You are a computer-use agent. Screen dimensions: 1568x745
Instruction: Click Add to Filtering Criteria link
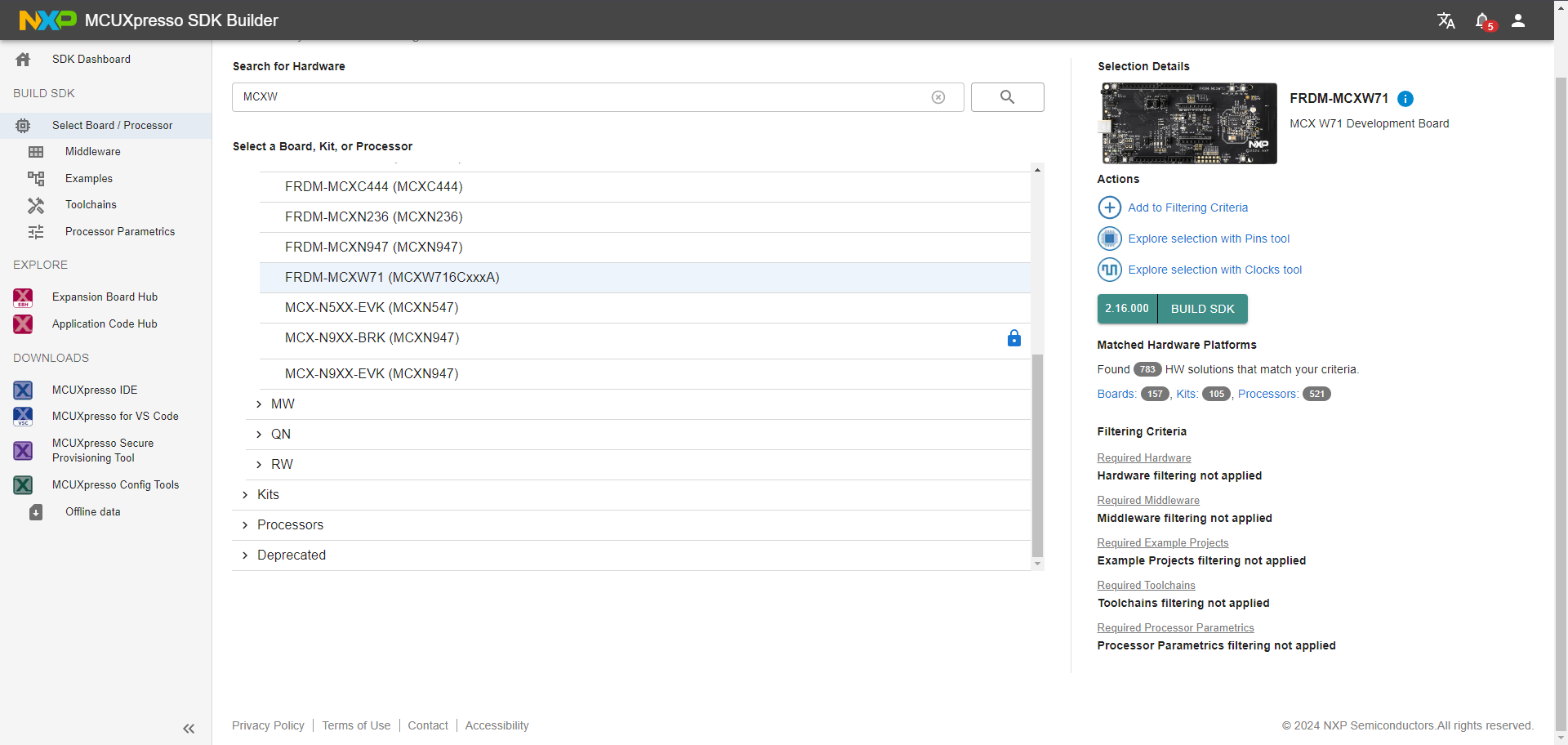pyautogui.click(x=1188, y=207)
